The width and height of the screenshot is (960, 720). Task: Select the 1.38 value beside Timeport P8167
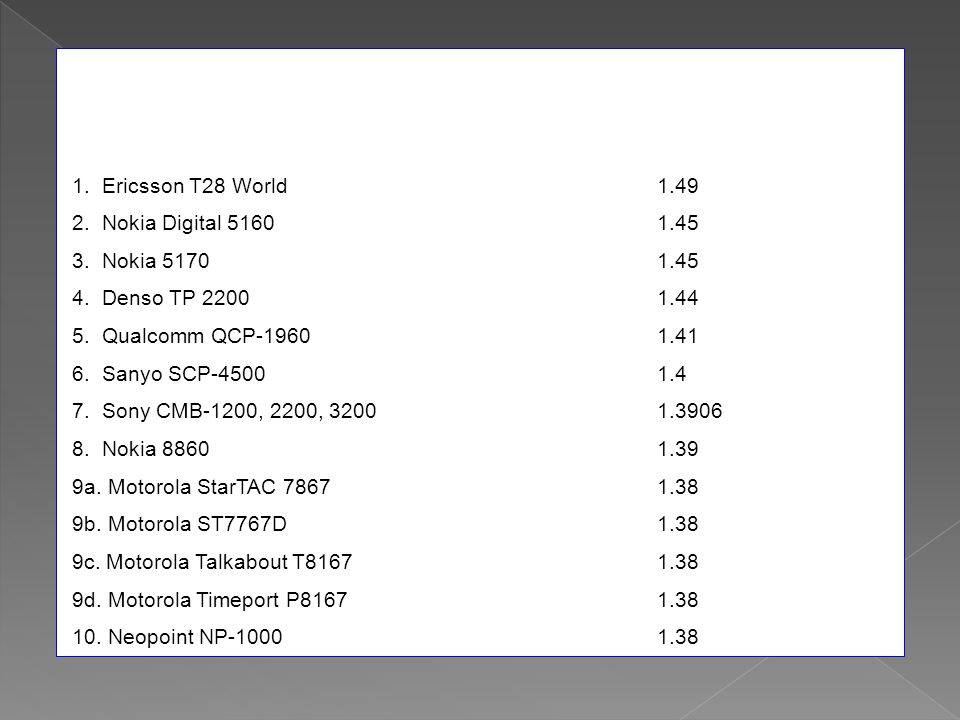click(x=678, y=600)
